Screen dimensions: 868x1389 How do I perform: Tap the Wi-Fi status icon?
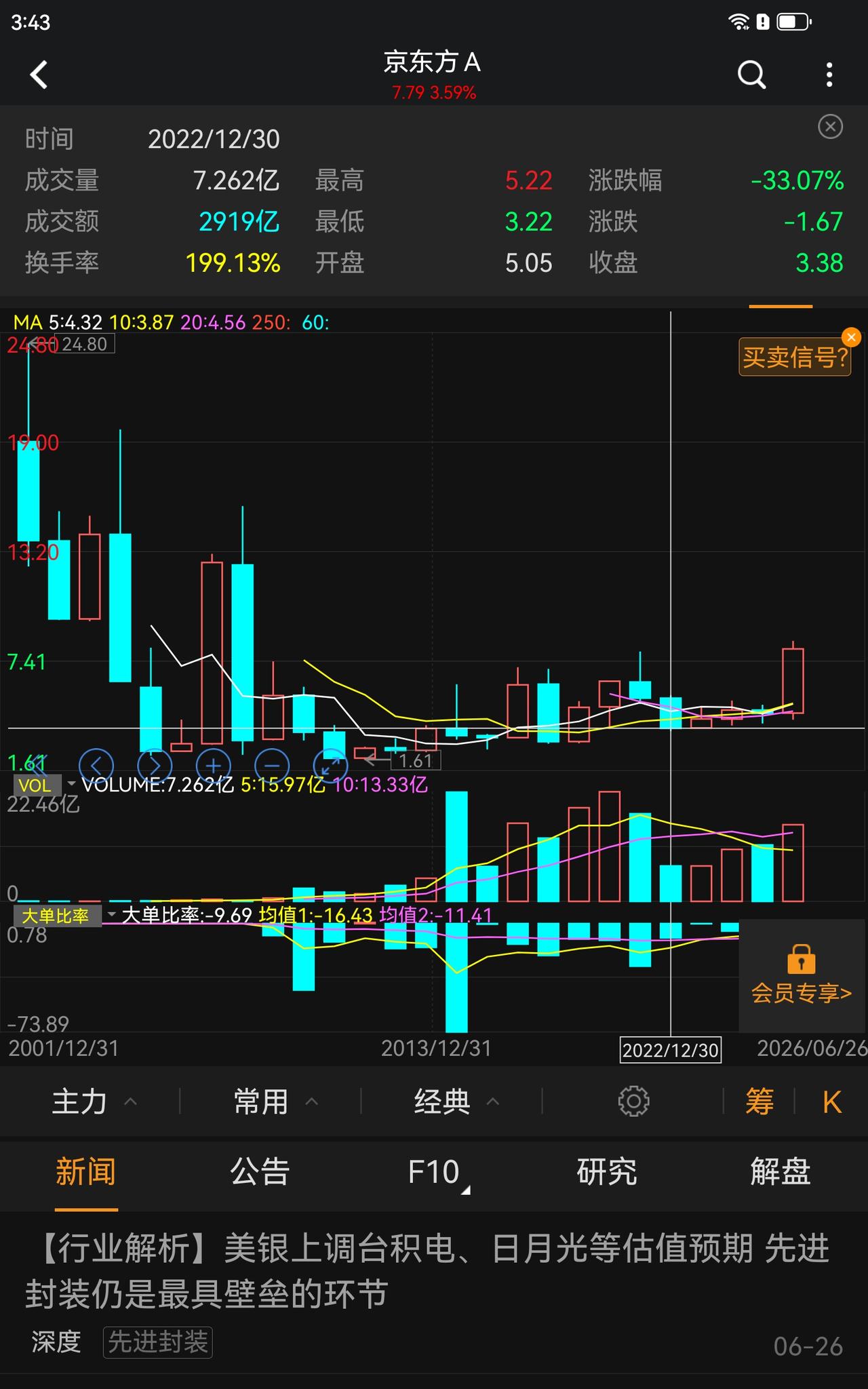click(738, 22)
